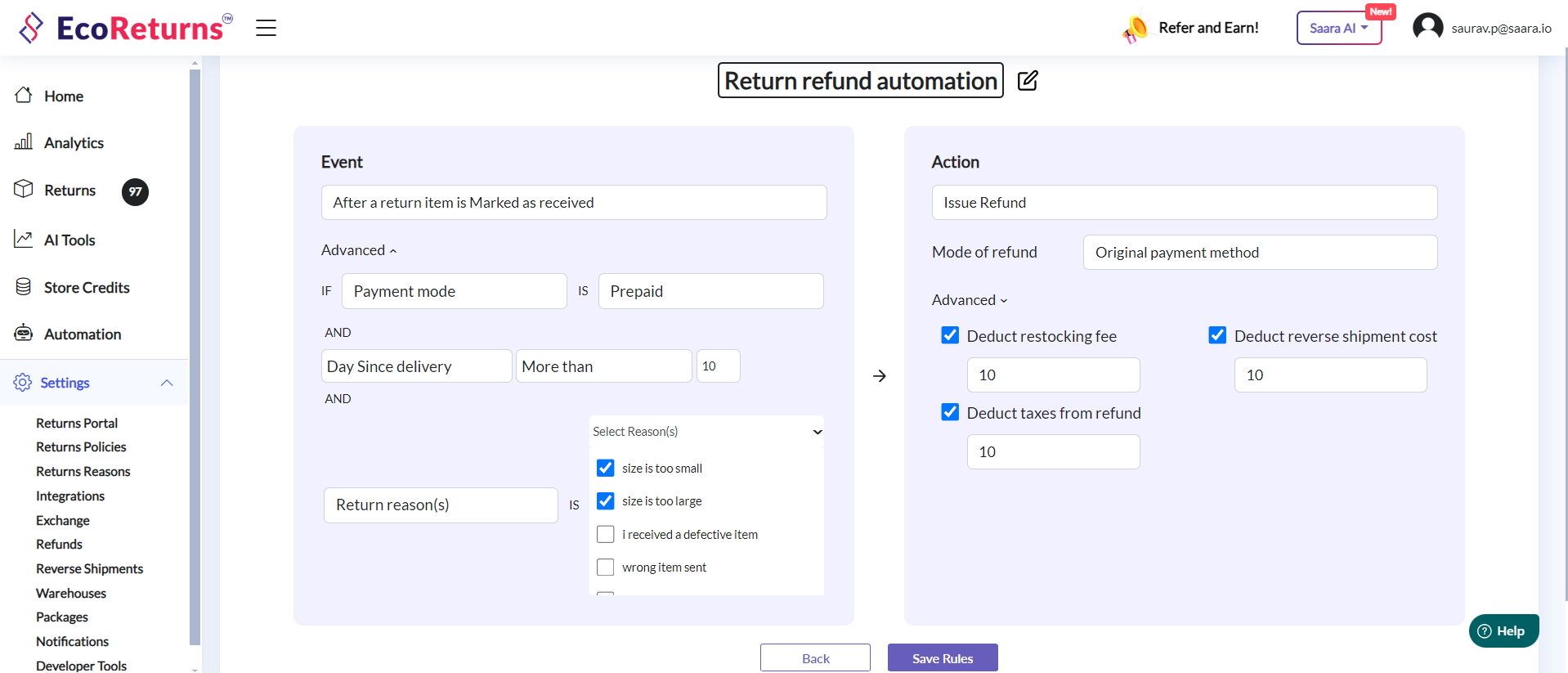Screen dimensions: 1568x673
Task: Click the AI Tools graph icon
Action: (24, 239)
